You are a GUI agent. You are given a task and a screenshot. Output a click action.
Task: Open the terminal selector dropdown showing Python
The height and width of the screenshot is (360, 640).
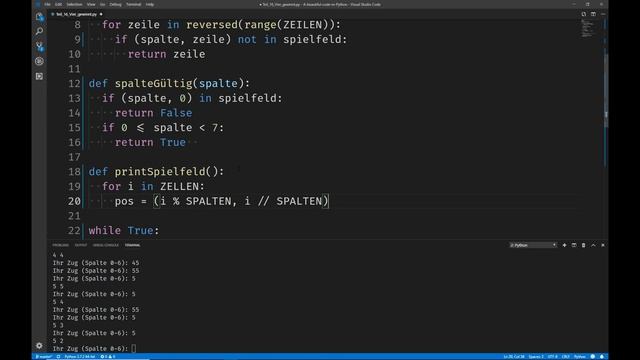click(533, 245)
